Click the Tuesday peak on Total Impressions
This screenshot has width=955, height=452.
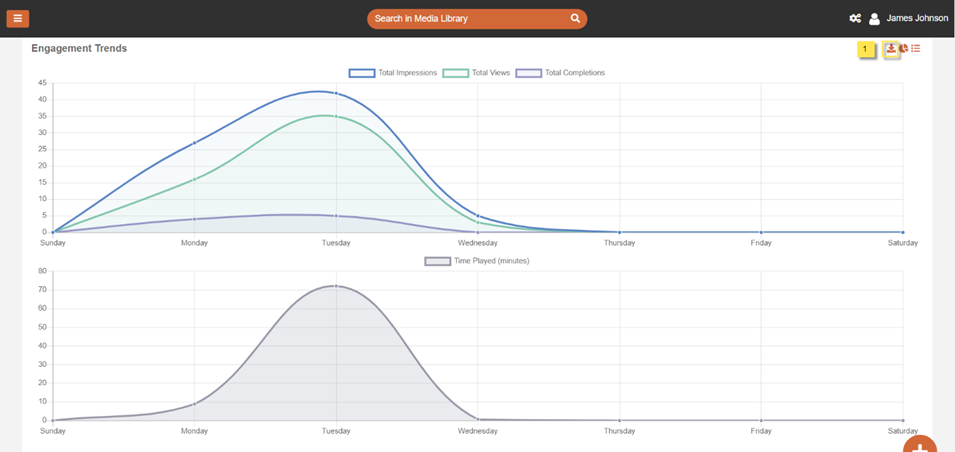click(336, 93)
